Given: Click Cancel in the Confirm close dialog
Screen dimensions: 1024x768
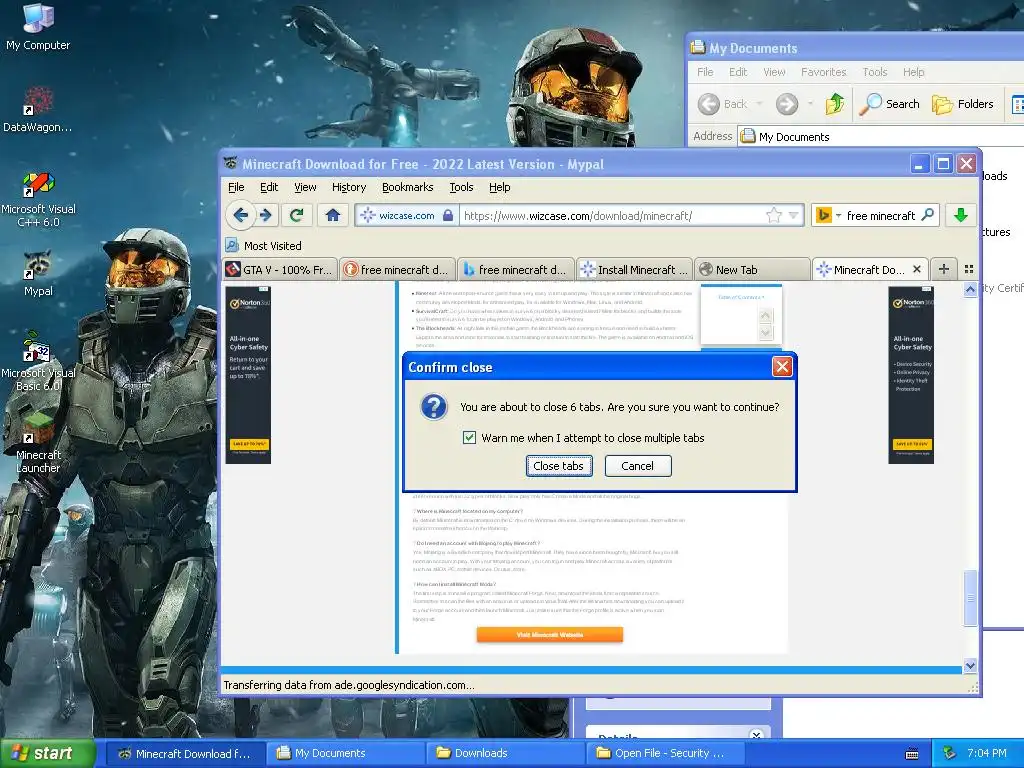Looking at the screenshot, I should 637,466.
